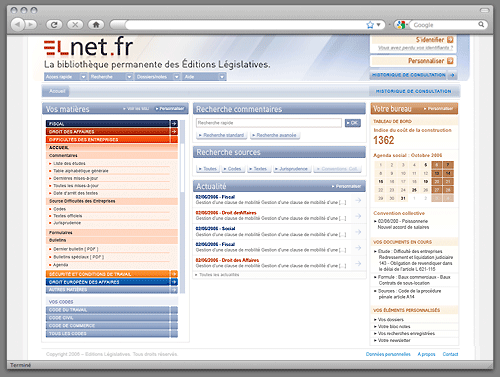Click the arrow on Droit des affaires row
The height and width of the screenshot is (377, 500).
coord(174,132)
